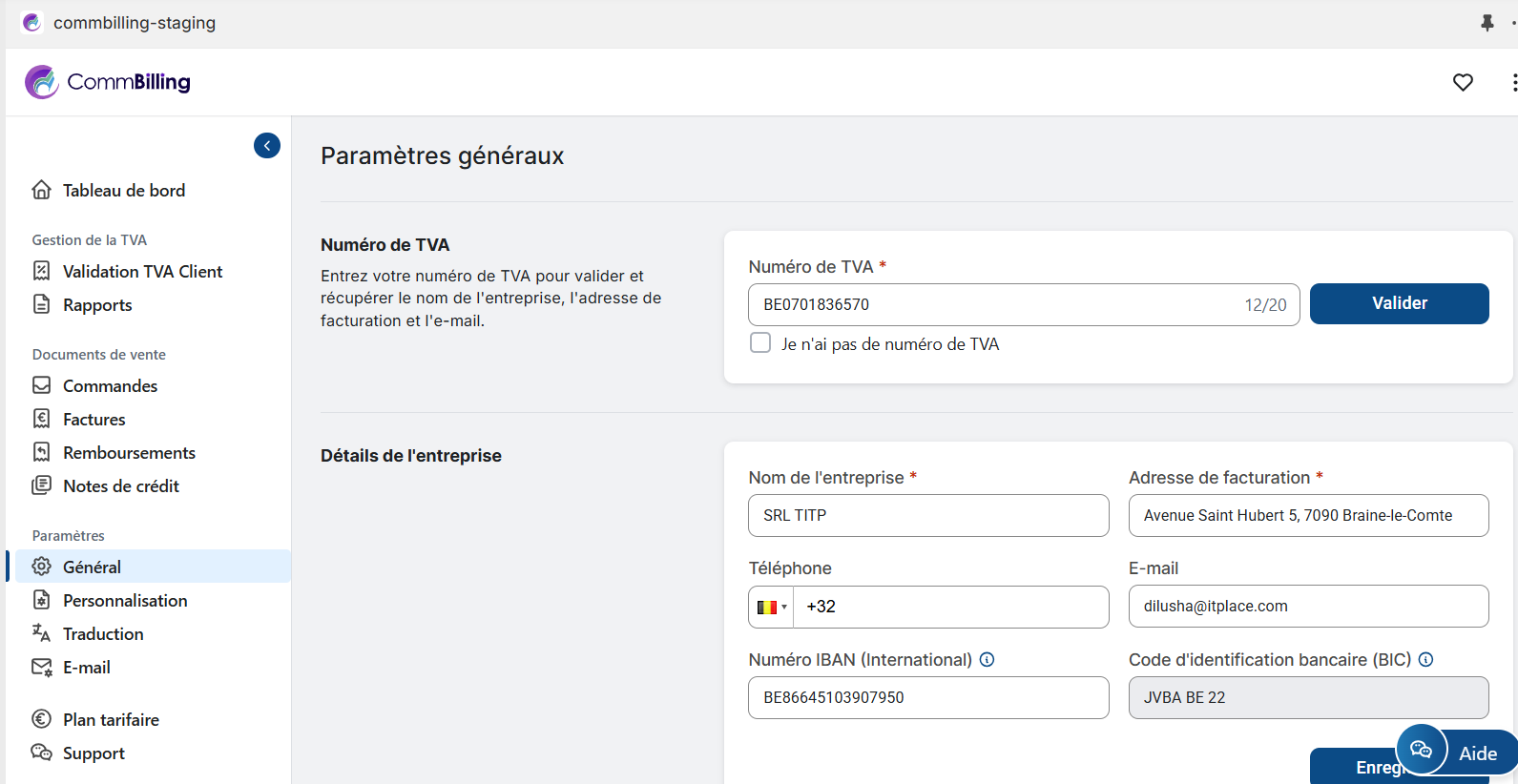Go to Tableau de bord

coord(123,191)
